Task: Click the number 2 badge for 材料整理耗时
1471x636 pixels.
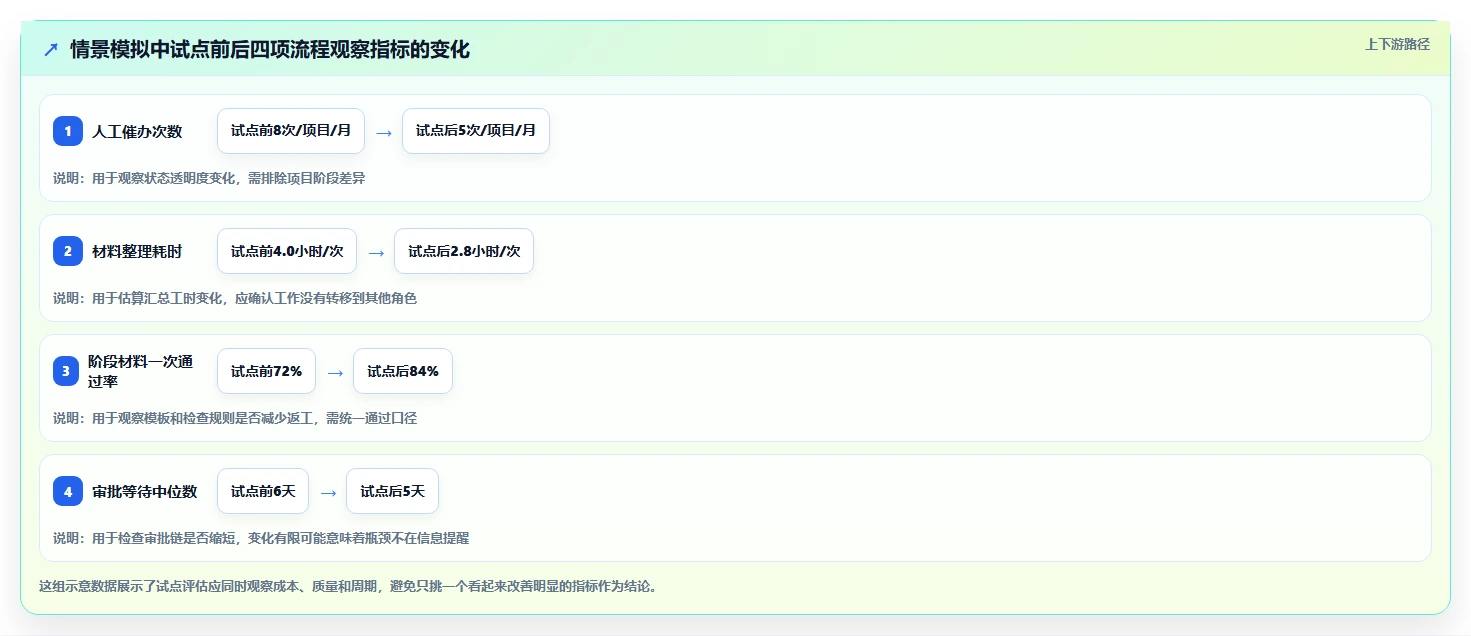Action: click(68, 251)
